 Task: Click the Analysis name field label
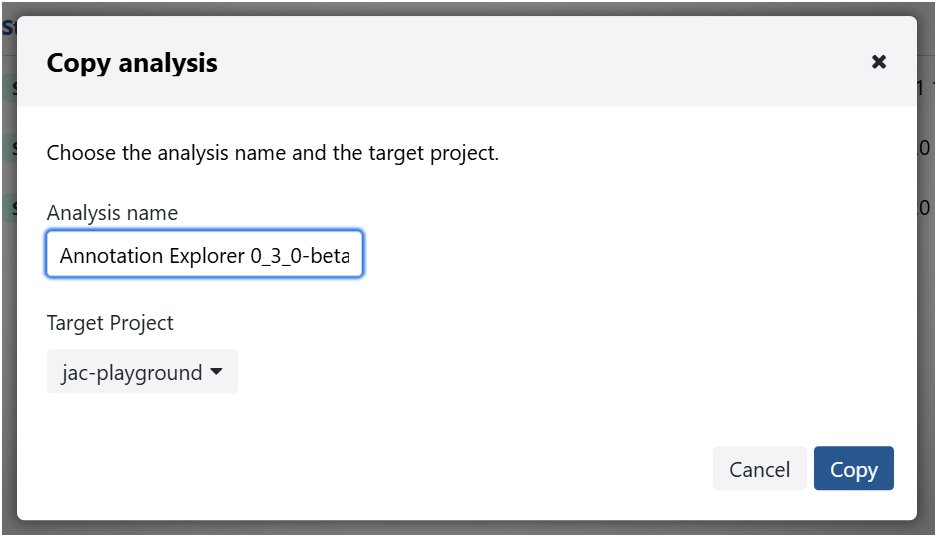pos(112,212)
